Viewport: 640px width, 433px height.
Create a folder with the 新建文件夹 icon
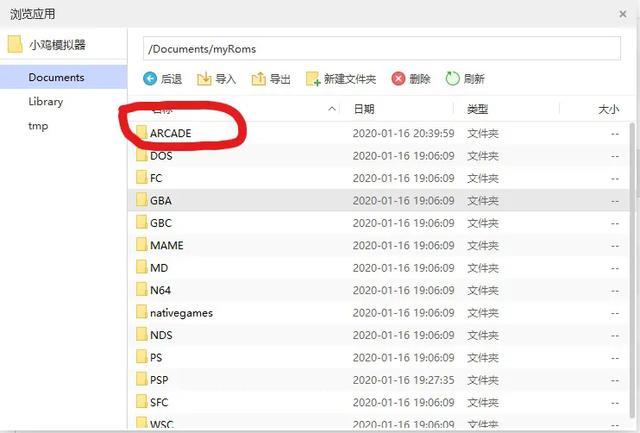click(313, 78)
